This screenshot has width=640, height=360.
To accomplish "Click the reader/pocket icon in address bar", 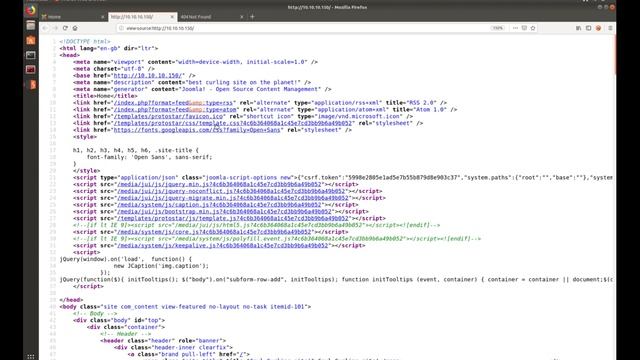I will point(524,28).
